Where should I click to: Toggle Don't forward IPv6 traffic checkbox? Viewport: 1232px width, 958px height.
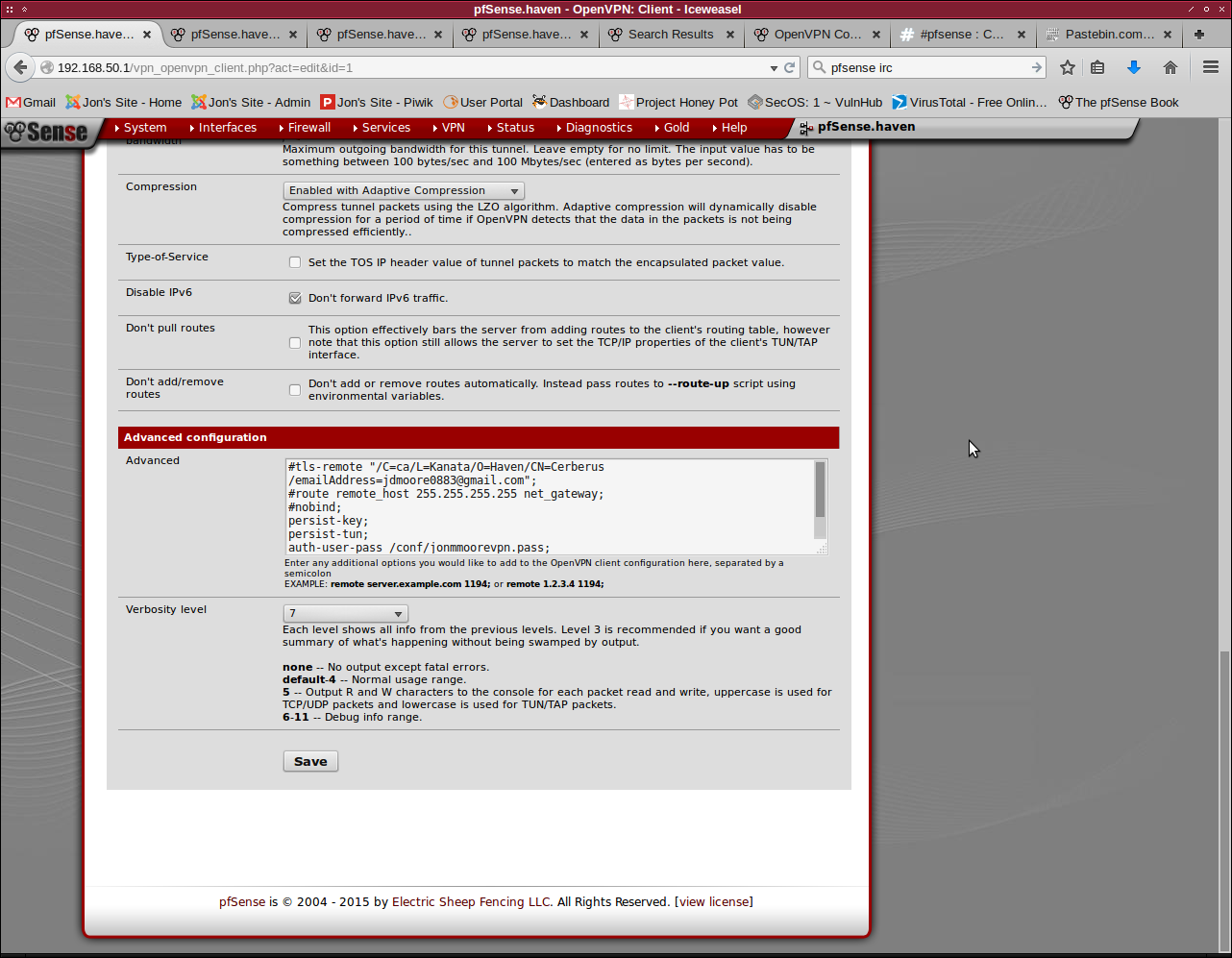coord(295,298)
